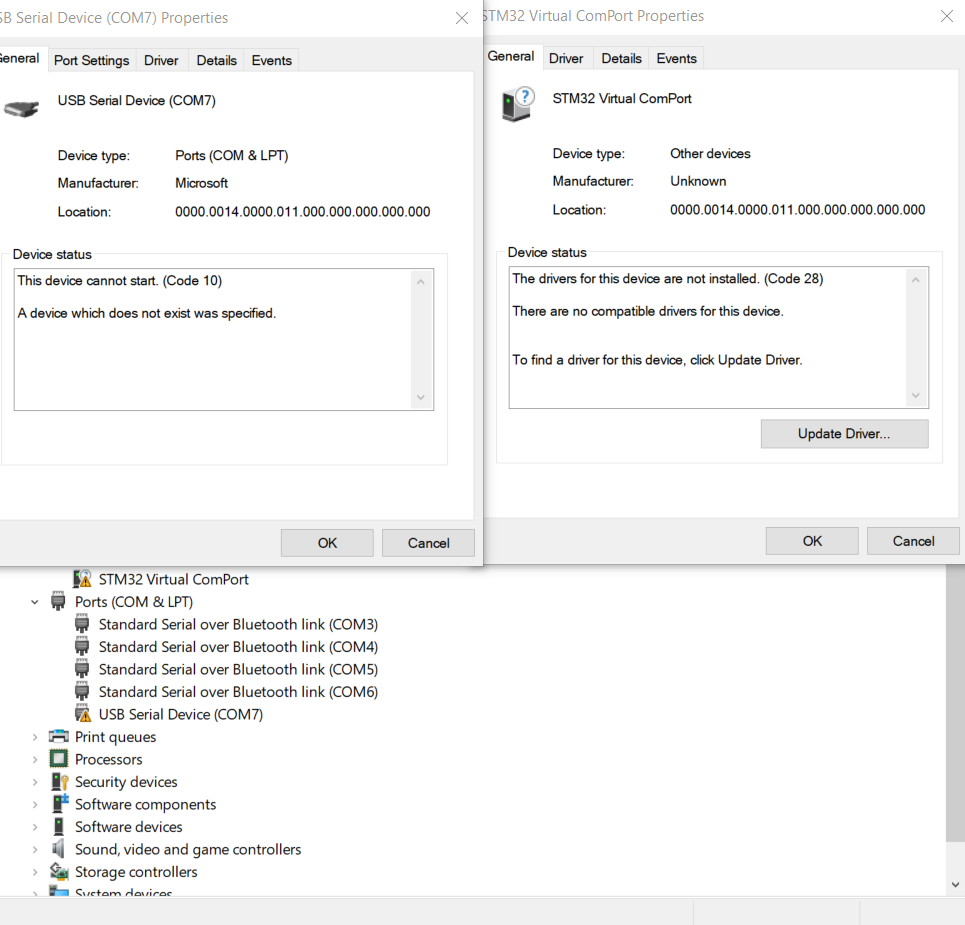
Task: Collapse the Ports (COM & LPT) category
Action: [x=34, y=602]
